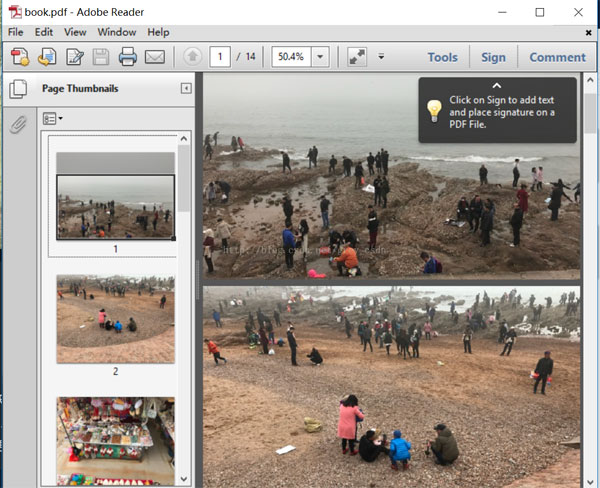Screen dimensions: 600x488
Task: Close the document with menu bar X
Action: 589,33
